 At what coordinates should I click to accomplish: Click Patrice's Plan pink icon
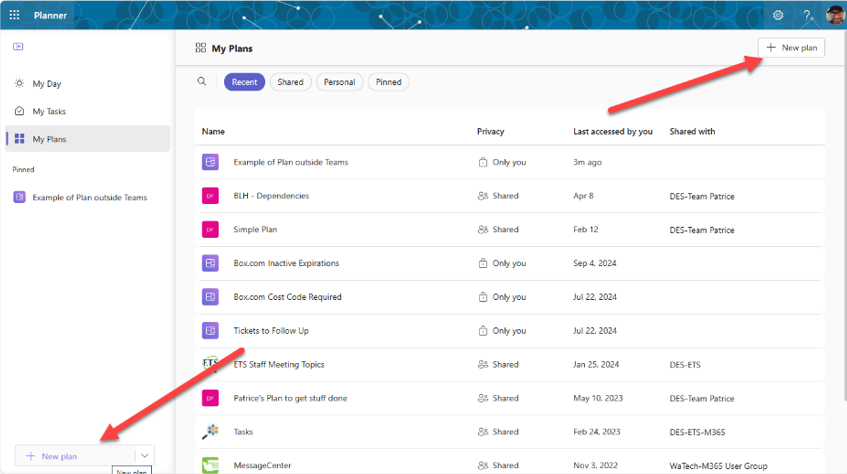[x=211, y=398]
